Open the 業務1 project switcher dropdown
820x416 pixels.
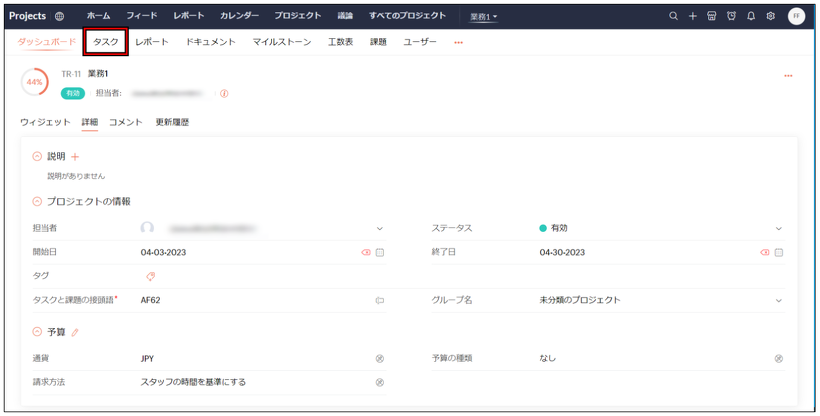coord(484,17)
